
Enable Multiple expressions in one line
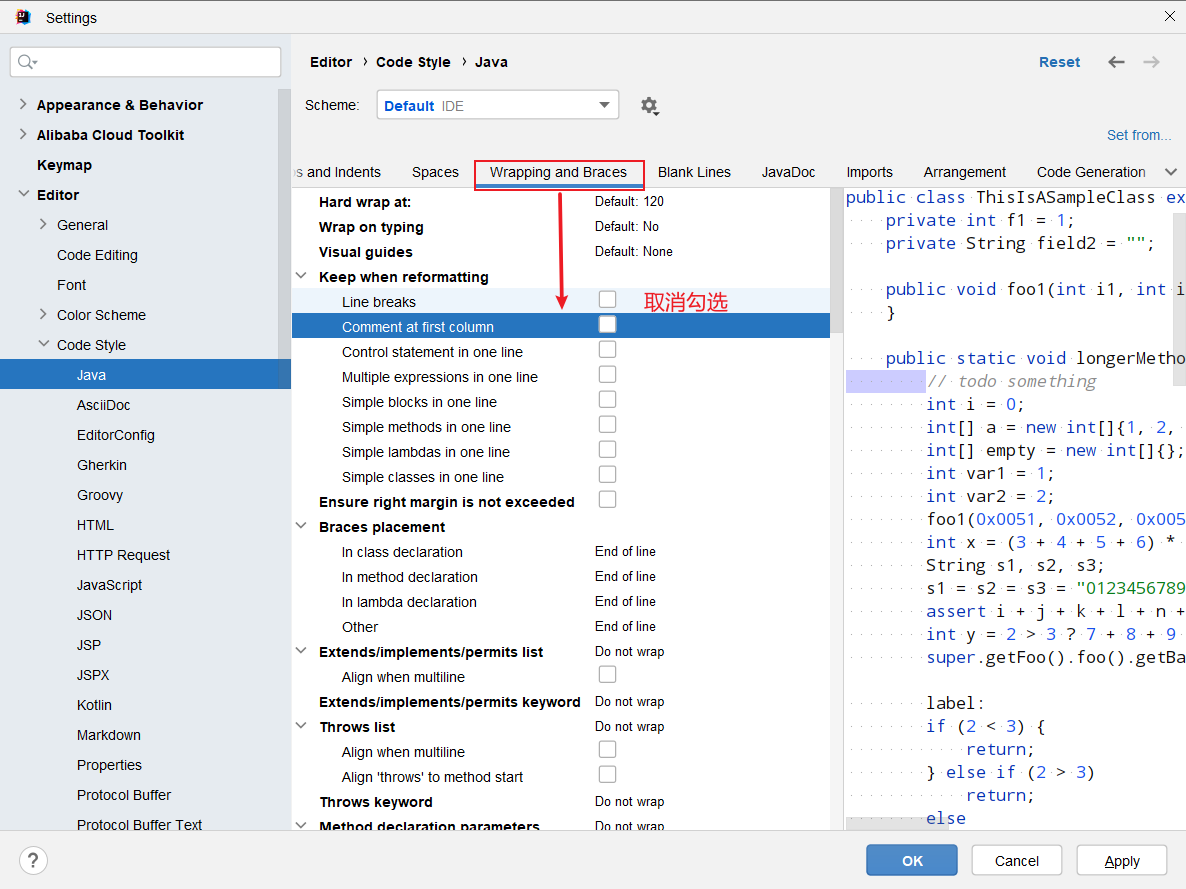tap(607, 375)
